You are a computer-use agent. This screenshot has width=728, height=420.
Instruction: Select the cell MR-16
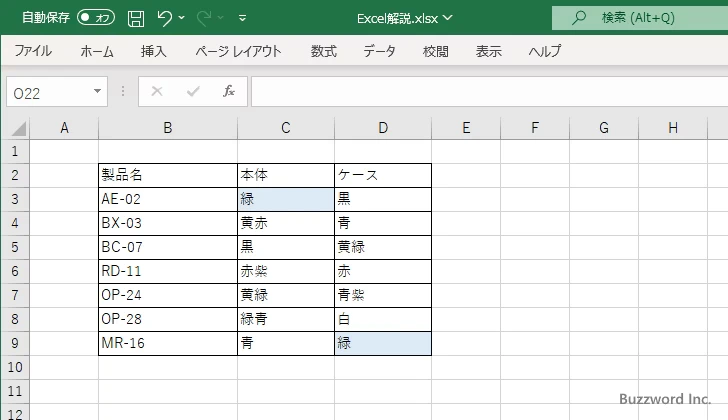point(168,343)
